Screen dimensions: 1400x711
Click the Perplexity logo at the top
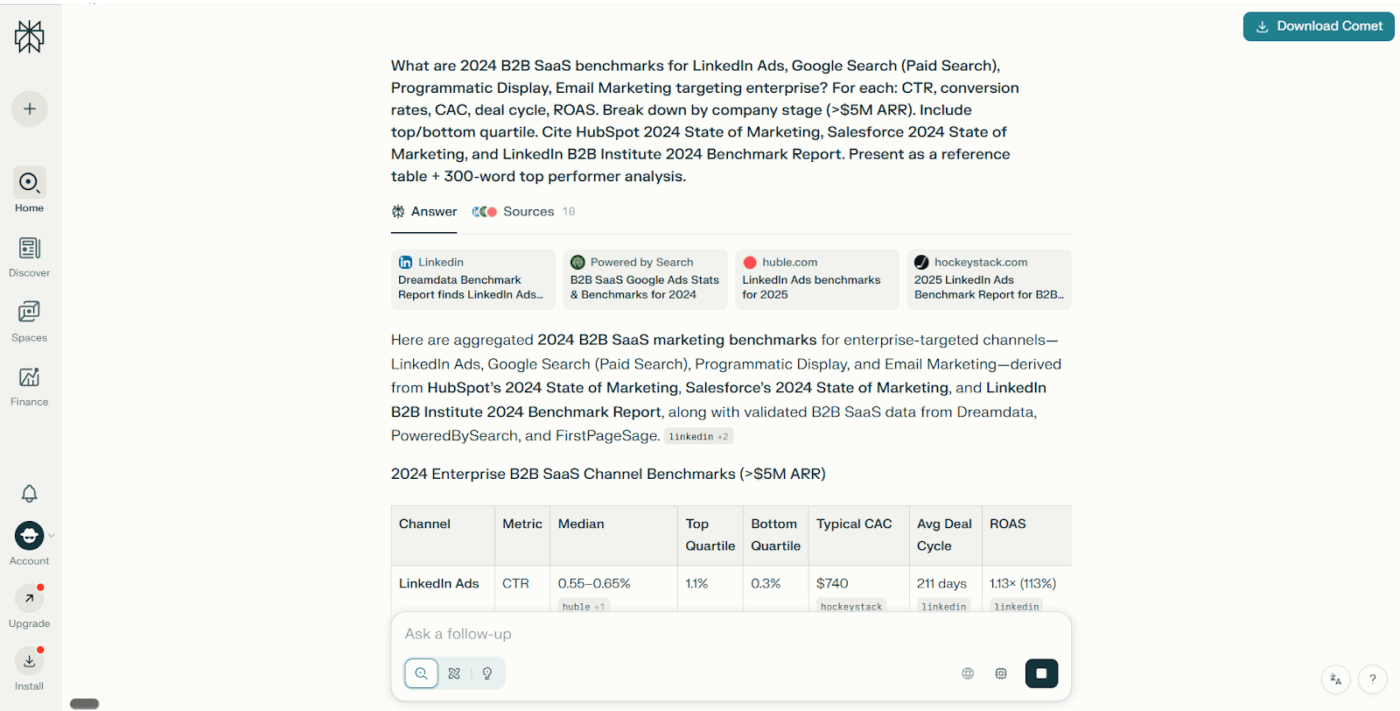pos(29,36)
